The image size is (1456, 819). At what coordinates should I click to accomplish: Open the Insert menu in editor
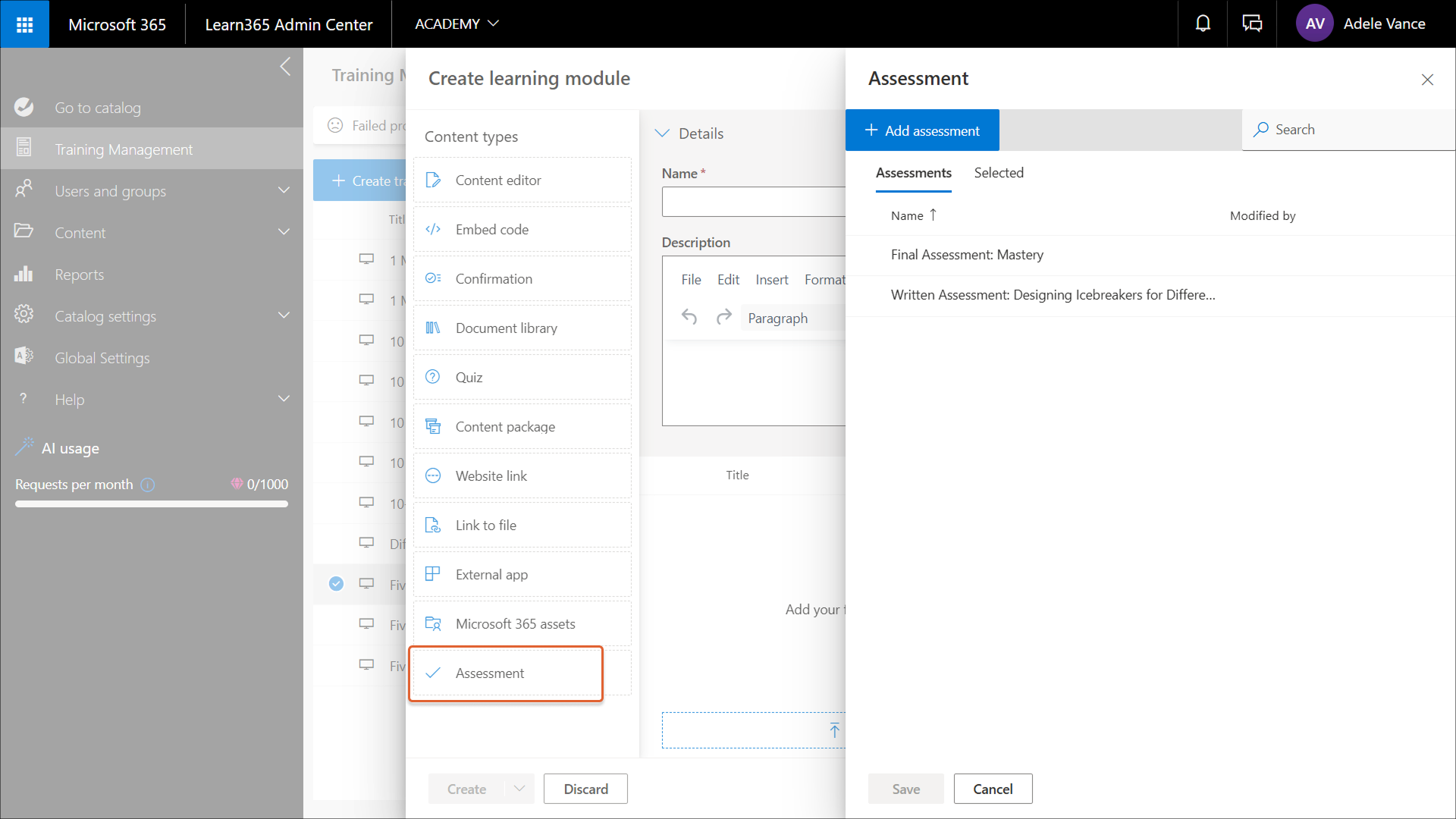click(771, 280)
